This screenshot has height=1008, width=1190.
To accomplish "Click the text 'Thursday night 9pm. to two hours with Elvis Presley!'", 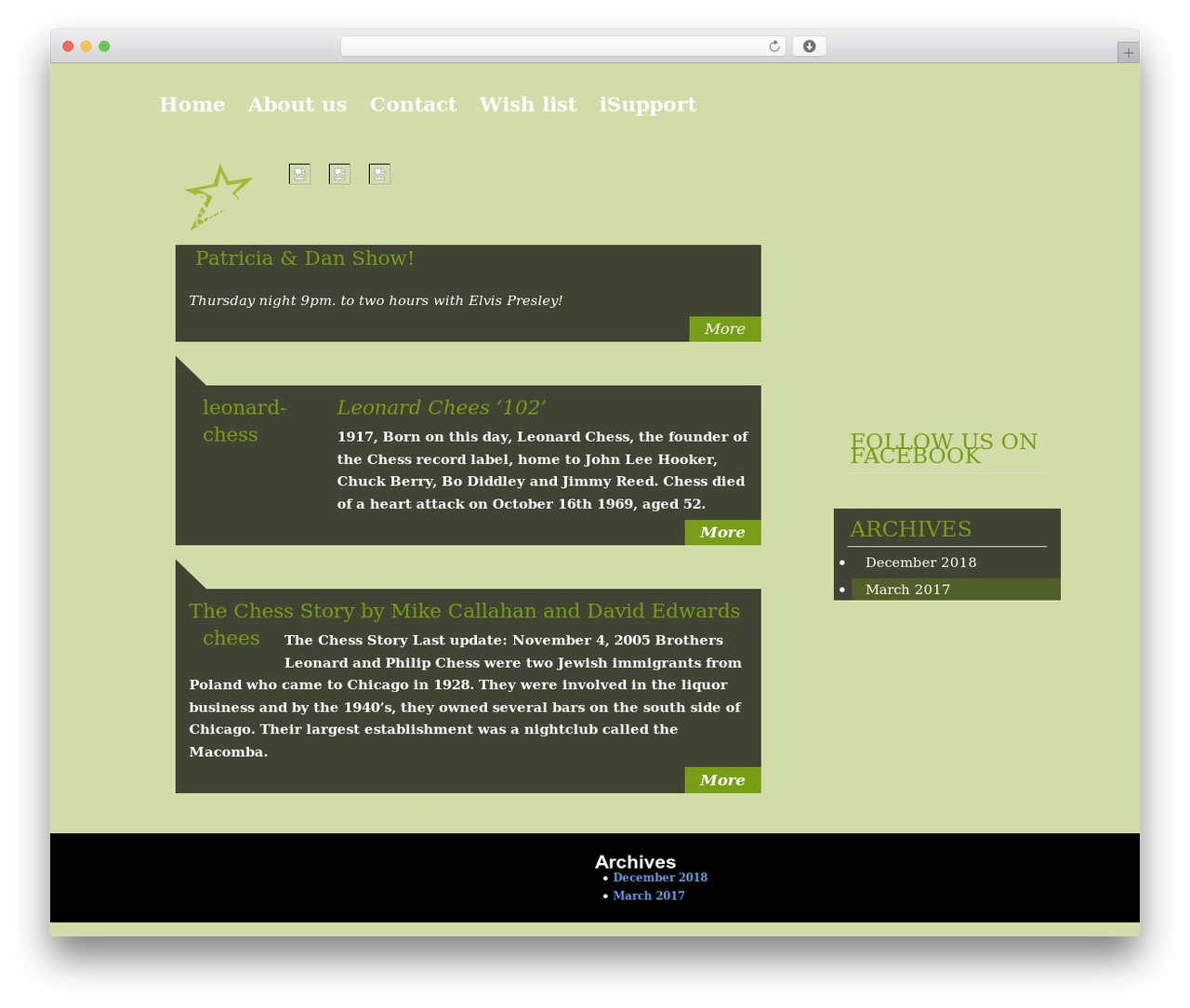I will (x=376, y=300).
